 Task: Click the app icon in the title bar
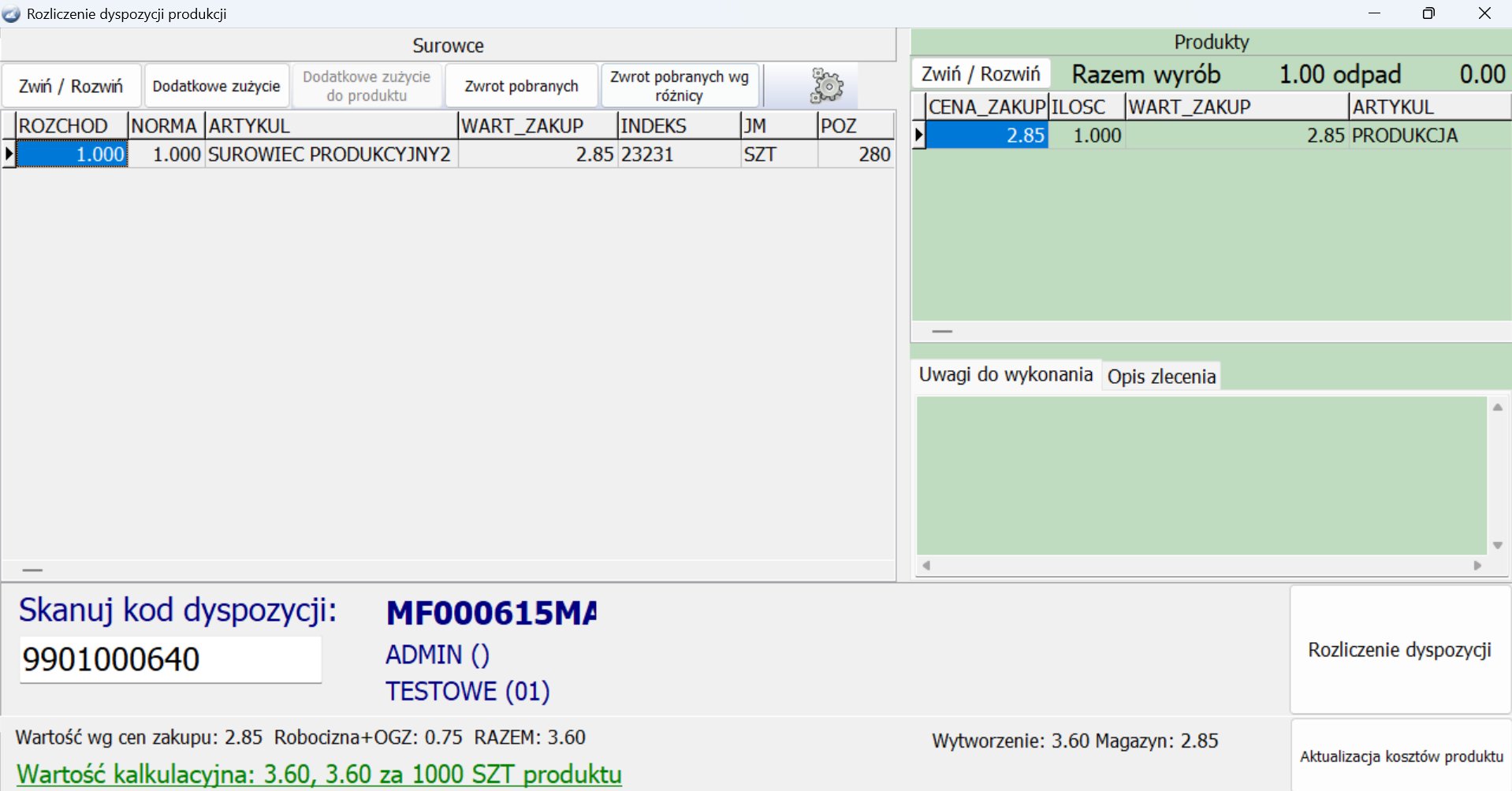pyautogui.click(x=12, y=14)
